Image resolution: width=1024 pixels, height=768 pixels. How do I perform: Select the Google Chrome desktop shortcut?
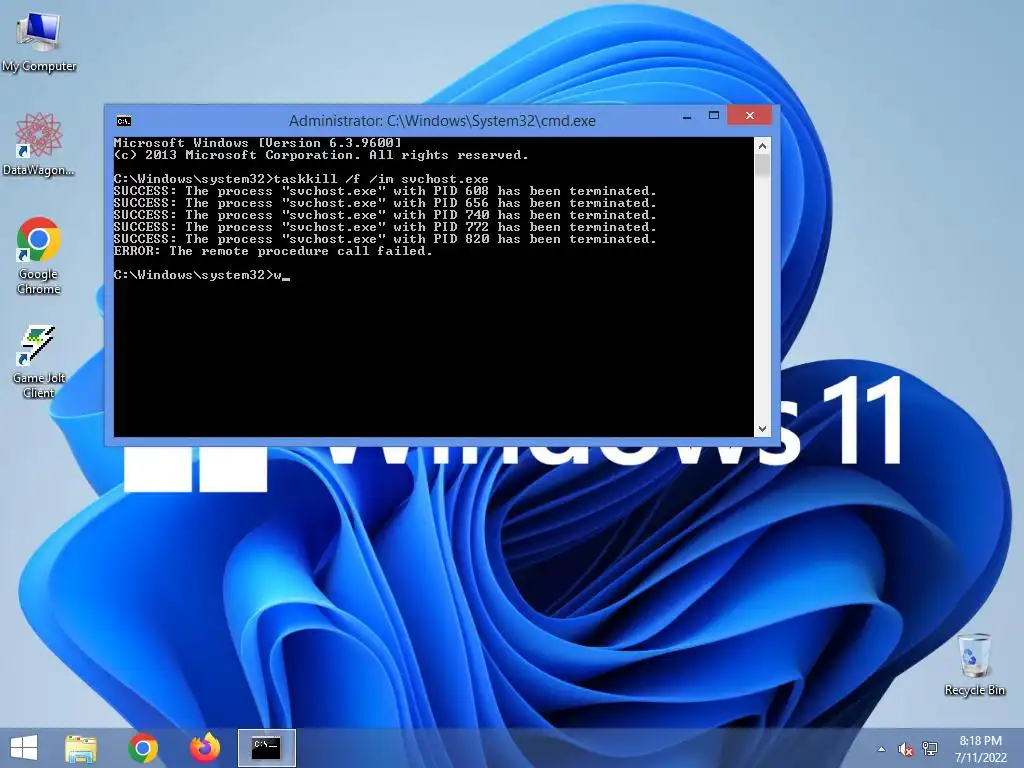[39, 255]
